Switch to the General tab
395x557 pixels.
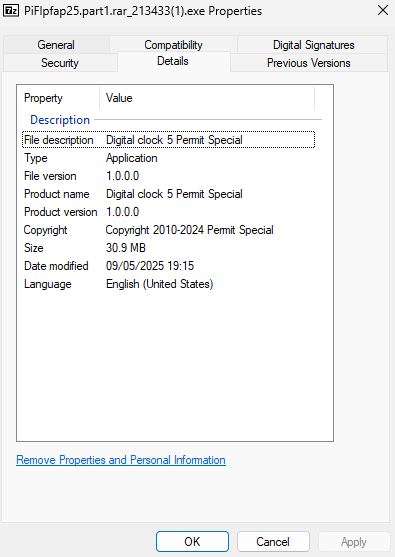tap(56, 45)
